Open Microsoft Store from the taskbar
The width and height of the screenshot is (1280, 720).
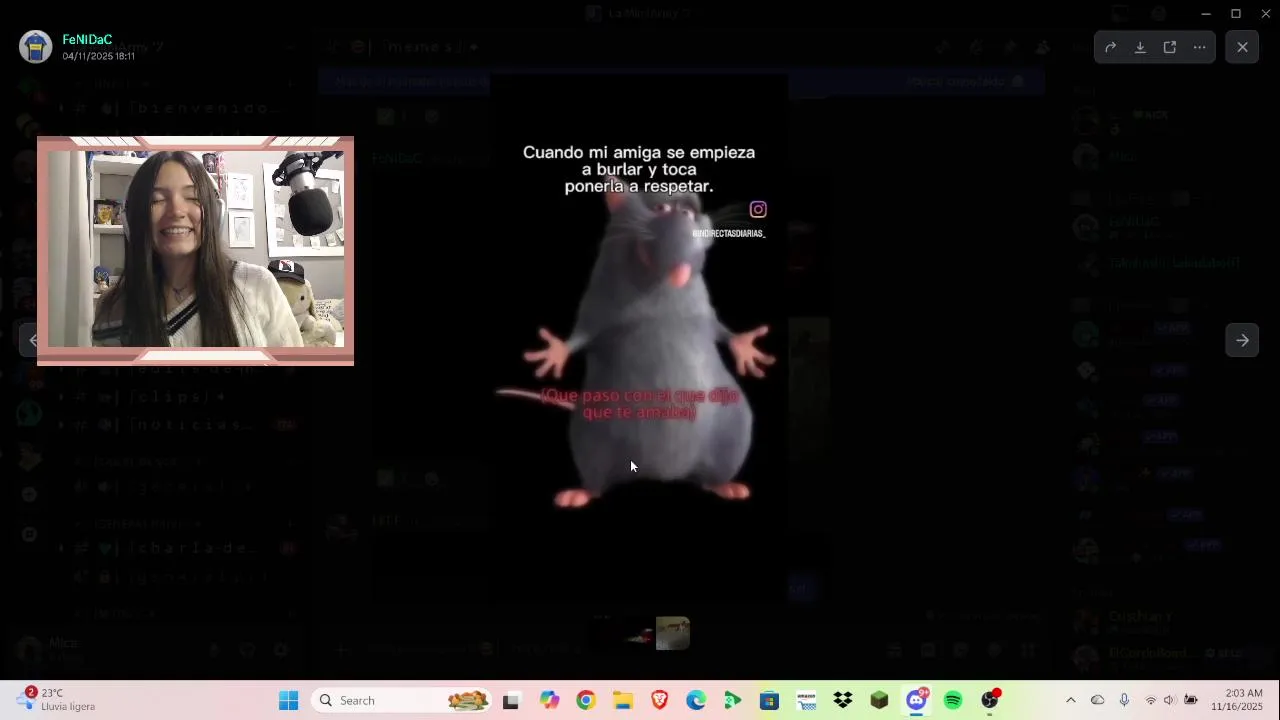[x=769, y=700]
